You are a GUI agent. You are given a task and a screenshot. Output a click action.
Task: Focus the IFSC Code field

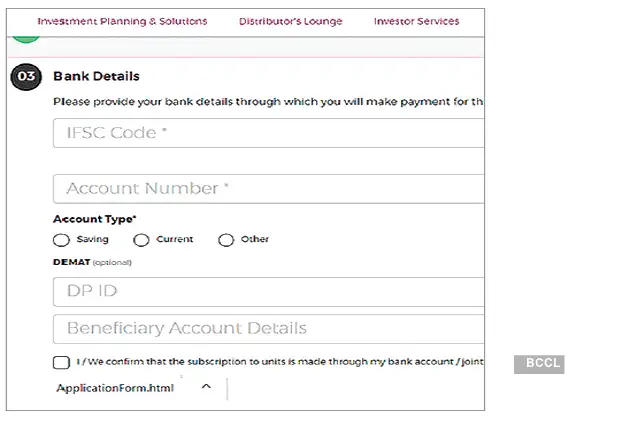268,133
